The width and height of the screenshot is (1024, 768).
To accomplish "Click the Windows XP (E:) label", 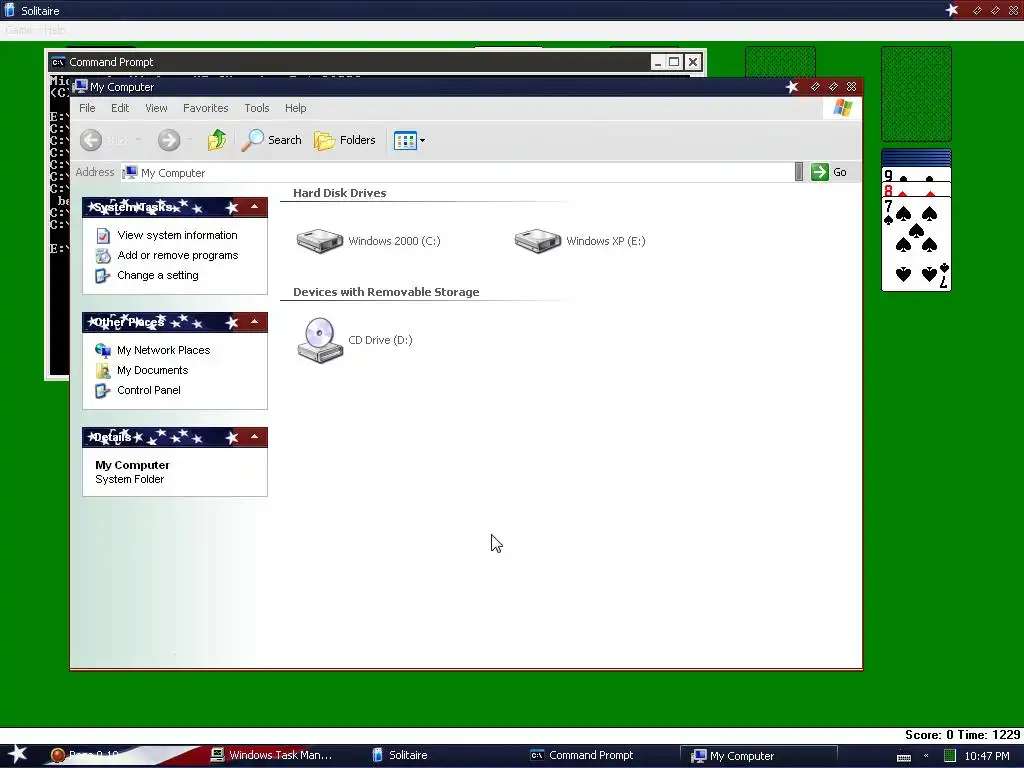I will [605, 241].
